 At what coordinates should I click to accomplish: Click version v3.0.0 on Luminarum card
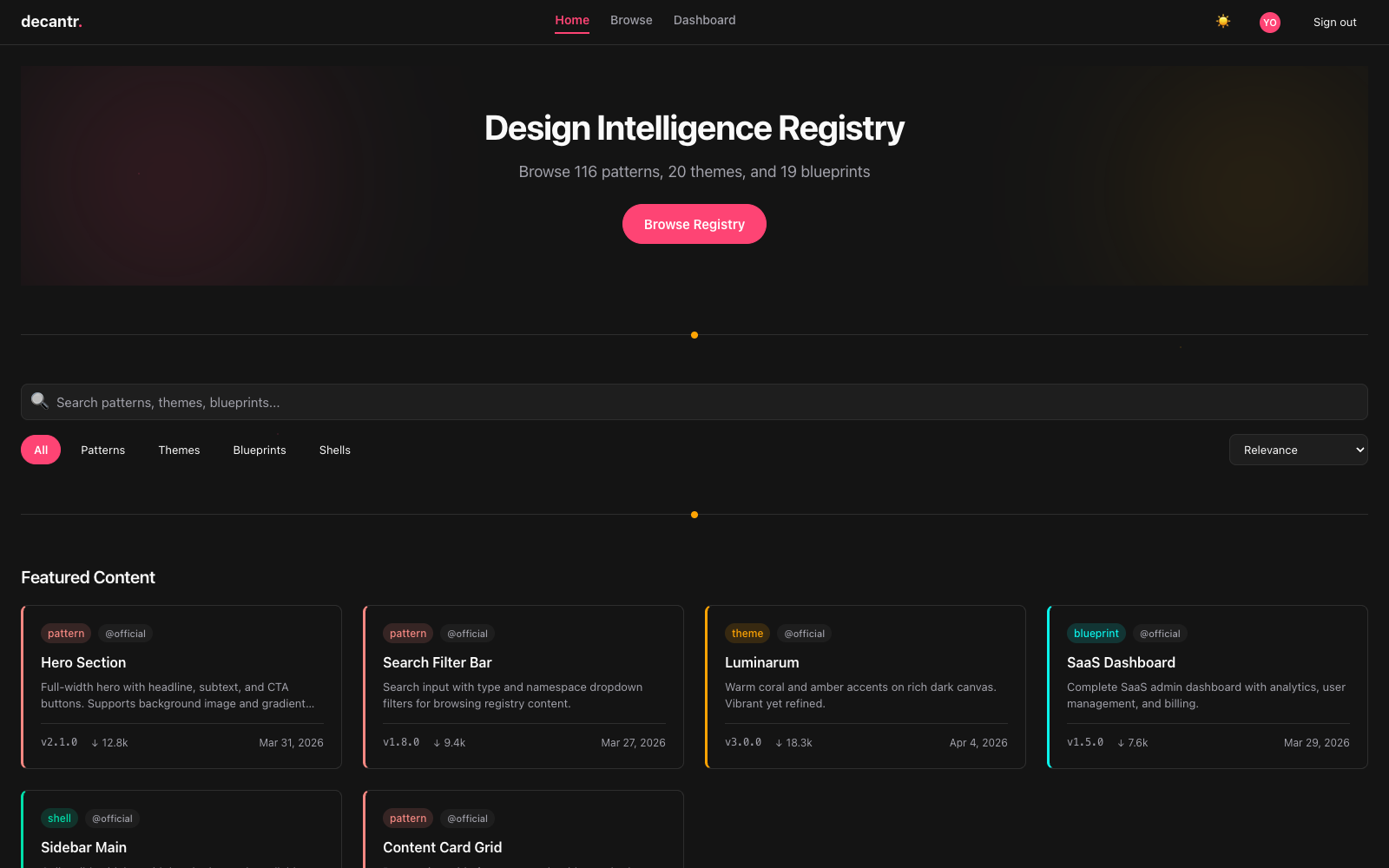[x=743, y=743]
